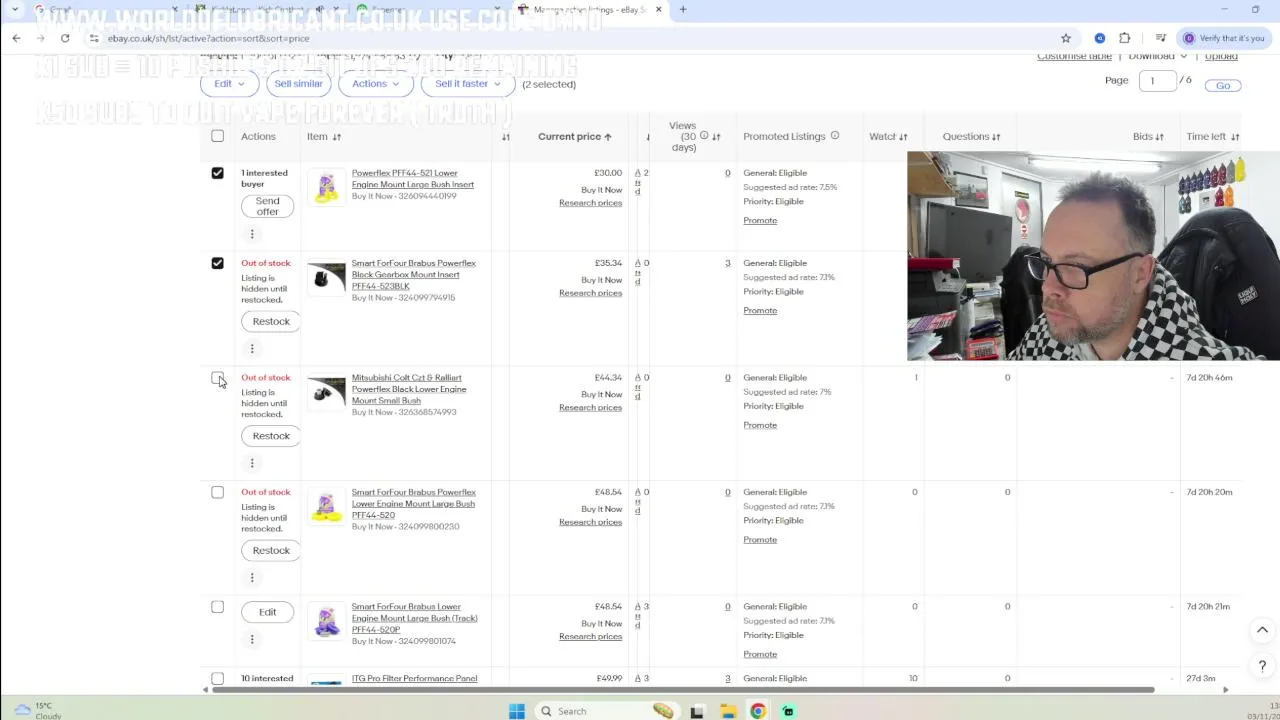Click the Go page button
The width and height of the screenshot is (1280, 720).
pyautogui.click(x=1223, y=86)
